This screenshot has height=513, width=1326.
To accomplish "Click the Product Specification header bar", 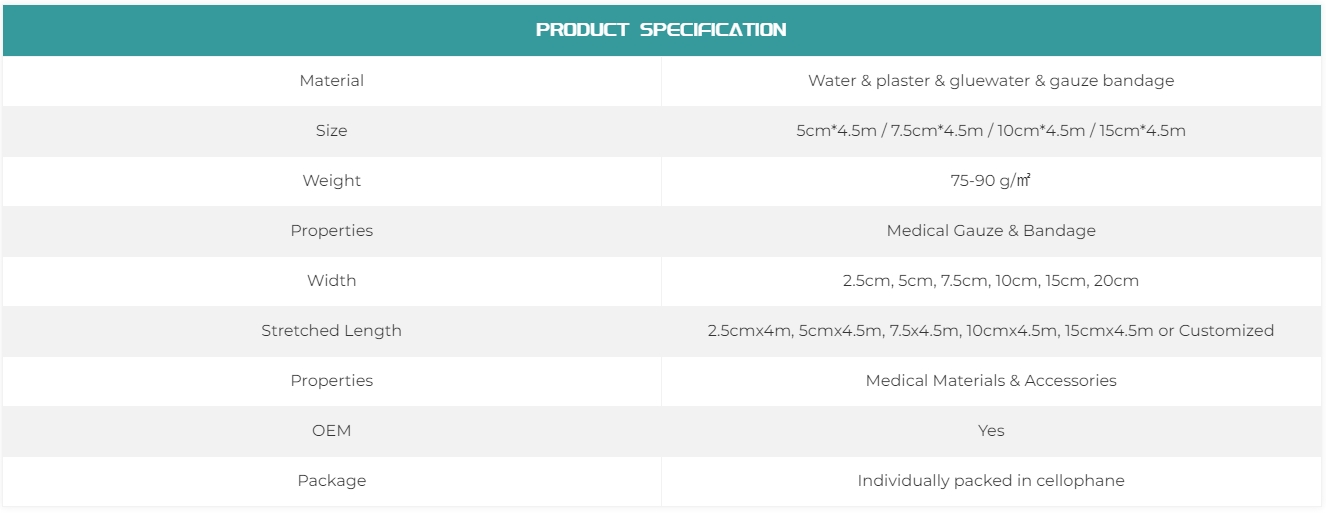I will [x=661, y=30].
